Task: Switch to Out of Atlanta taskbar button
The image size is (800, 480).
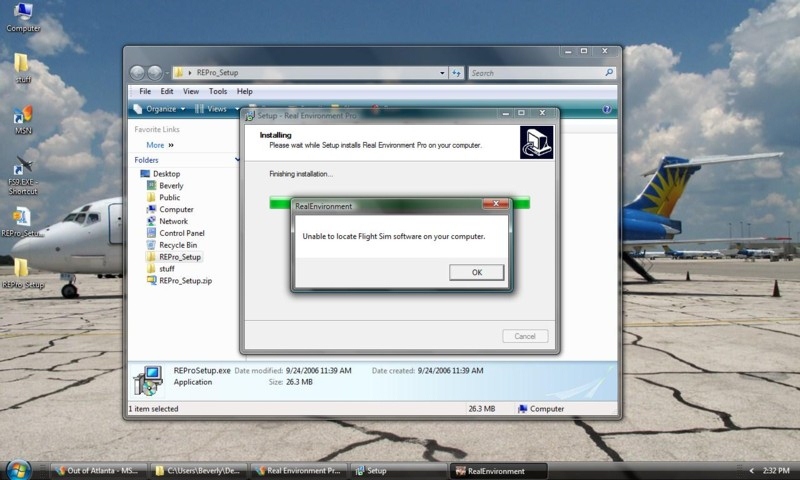Action: click(99, 471)
